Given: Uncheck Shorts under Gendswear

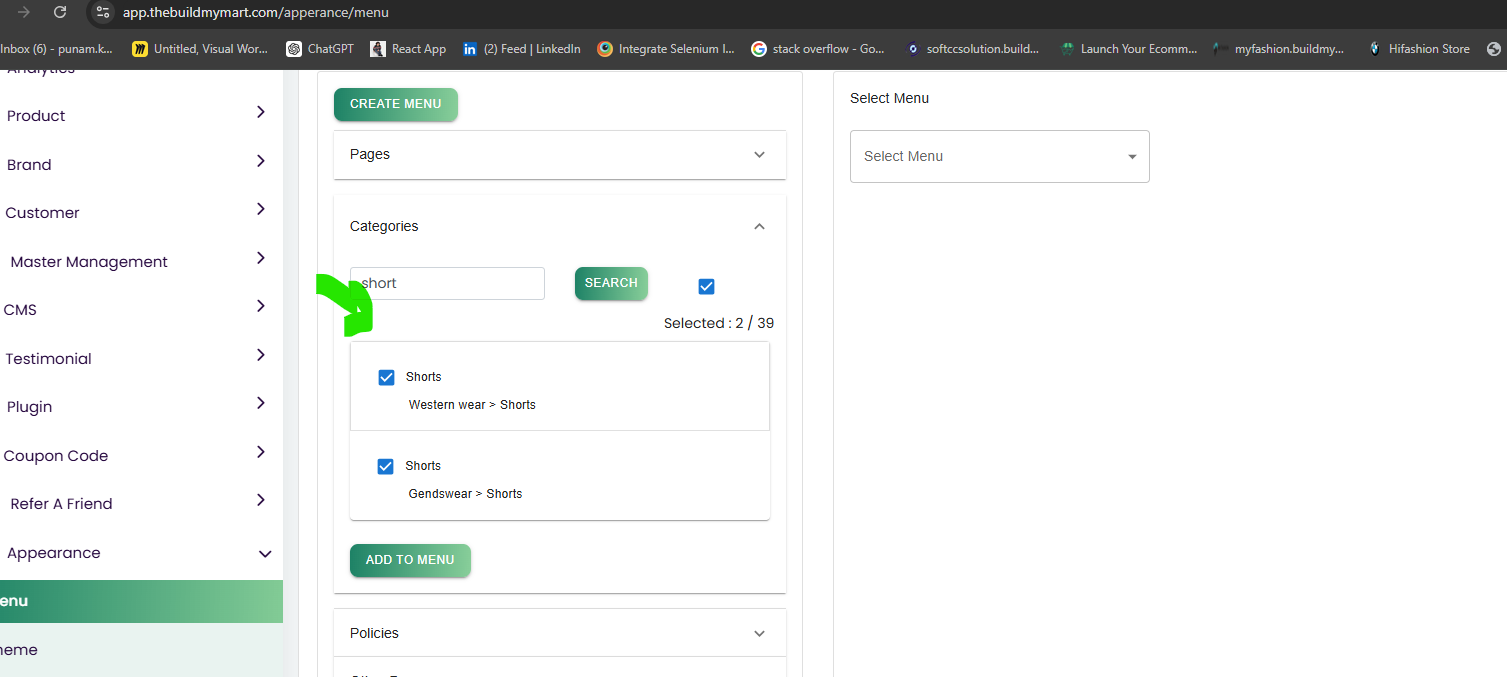Looking at the screenshot, I should click(385, 466).
